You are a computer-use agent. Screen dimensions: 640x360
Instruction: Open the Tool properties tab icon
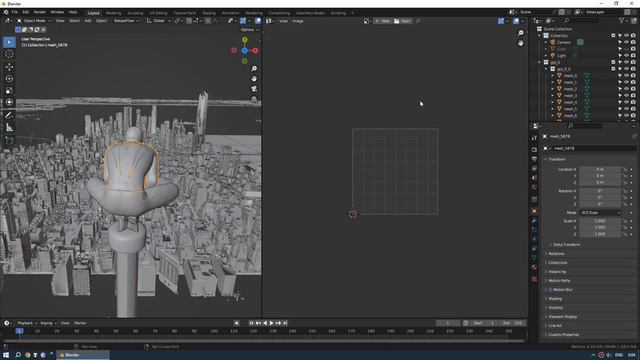tap(534, 138)
